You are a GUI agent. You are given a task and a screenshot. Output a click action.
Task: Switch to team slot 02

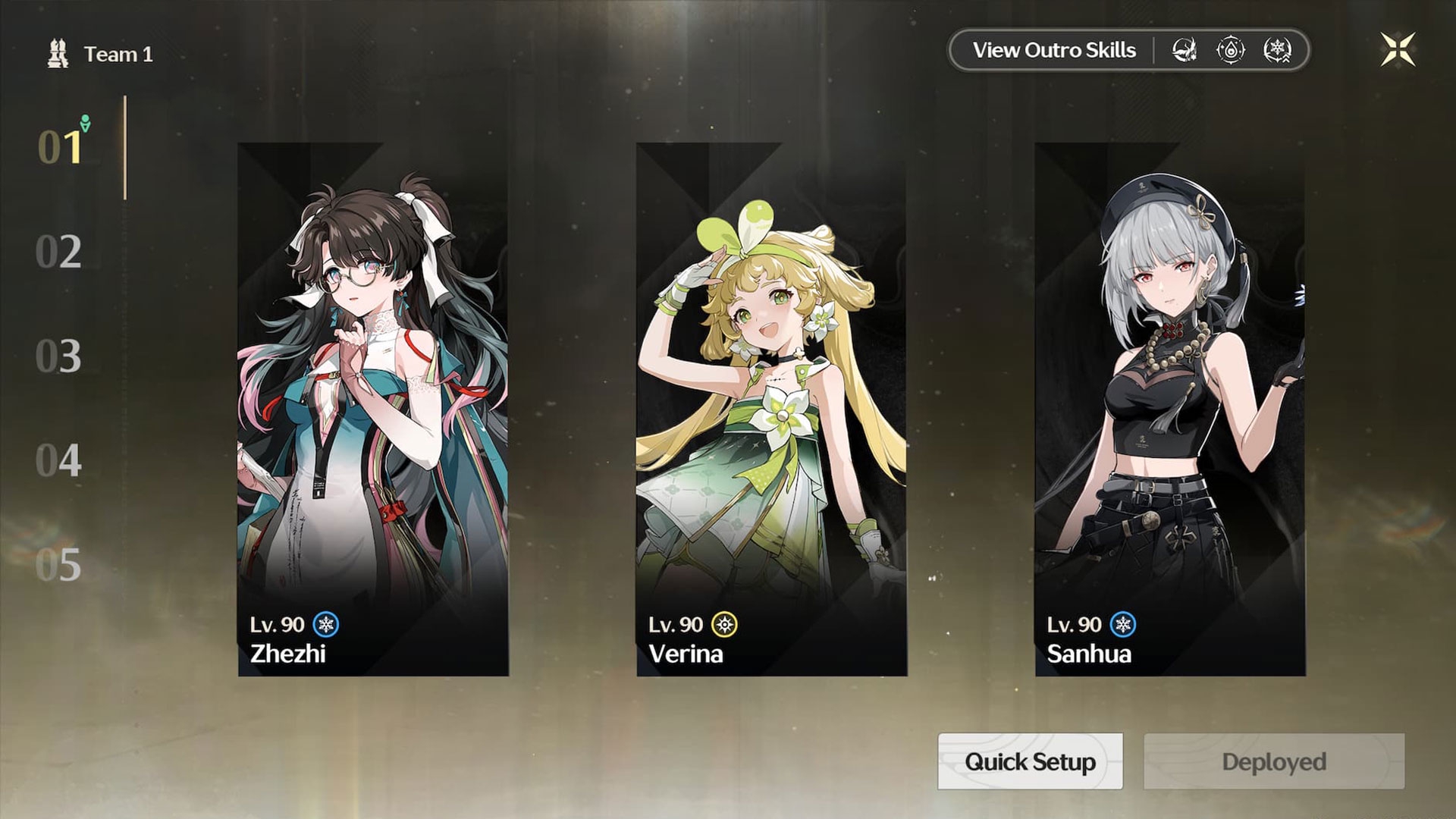(x=58, y=252)
